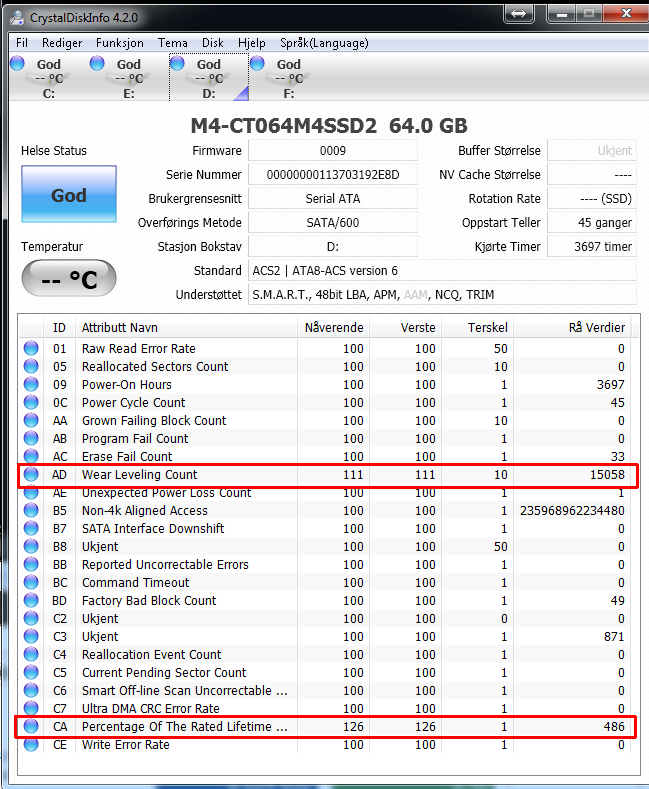
Task: Click status icon for Command Timeout
Action: (x=31, y=582)
